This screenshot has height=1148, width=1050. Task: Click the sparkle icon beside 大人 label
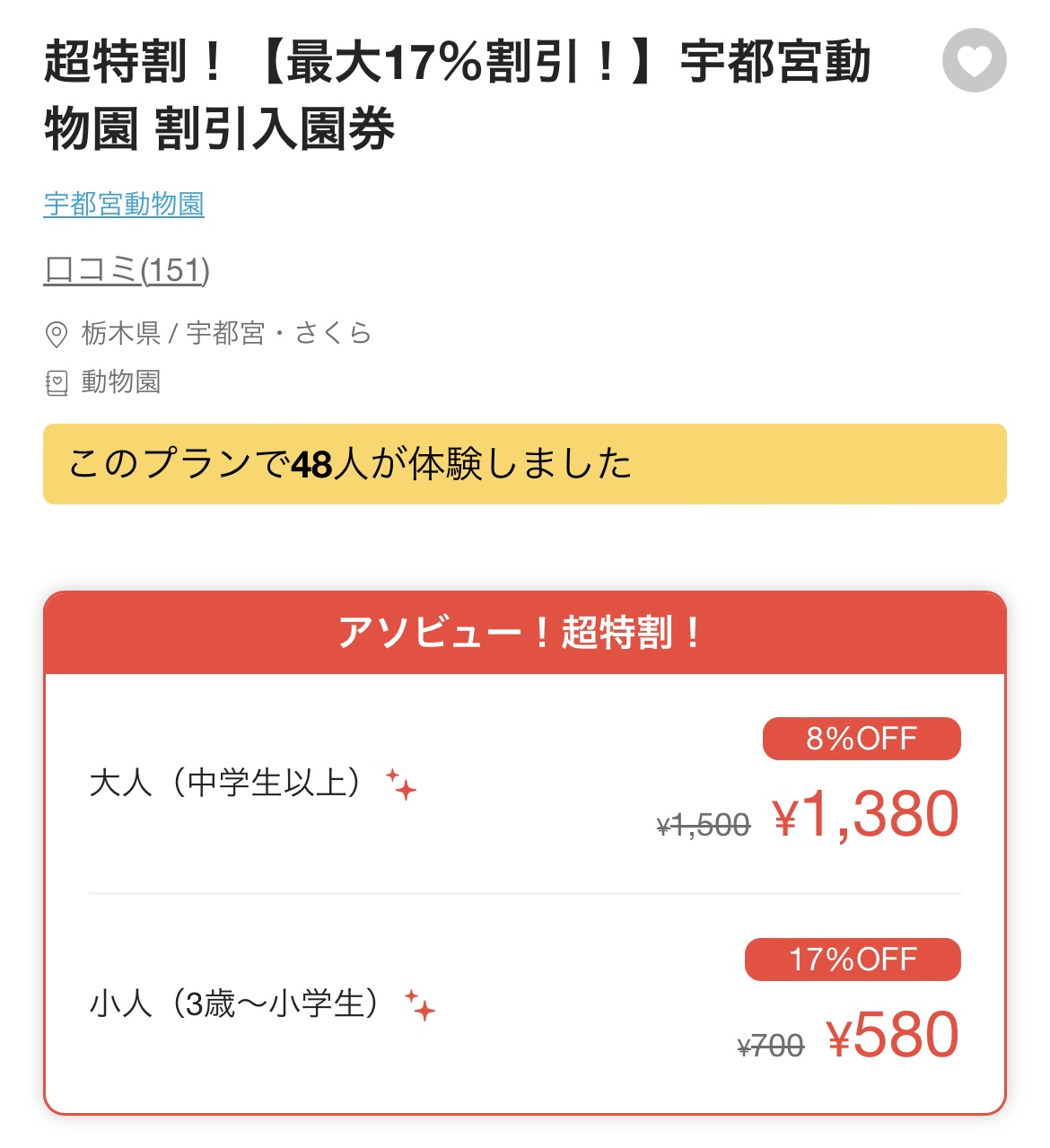pos(401,784)
